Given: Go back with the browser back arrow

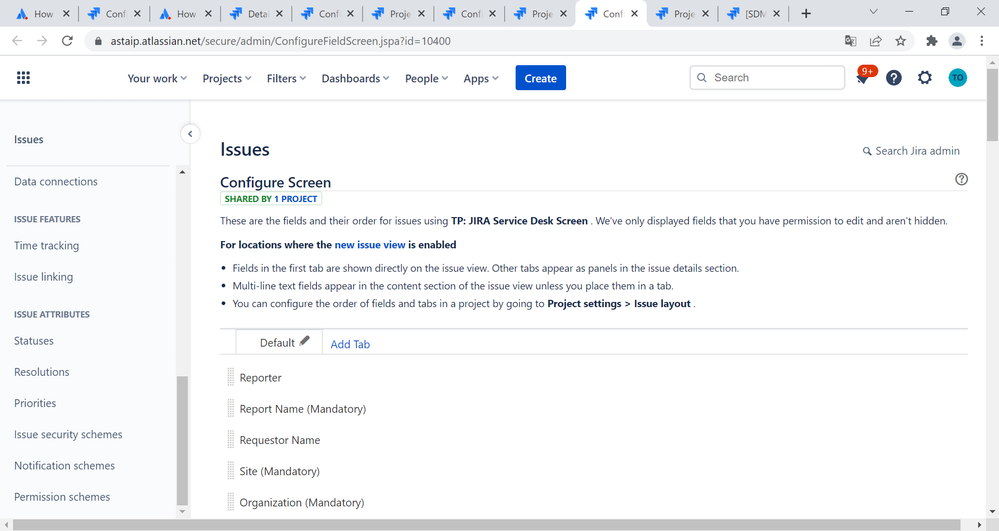Looking at the screenshot, I should [17, 41].
